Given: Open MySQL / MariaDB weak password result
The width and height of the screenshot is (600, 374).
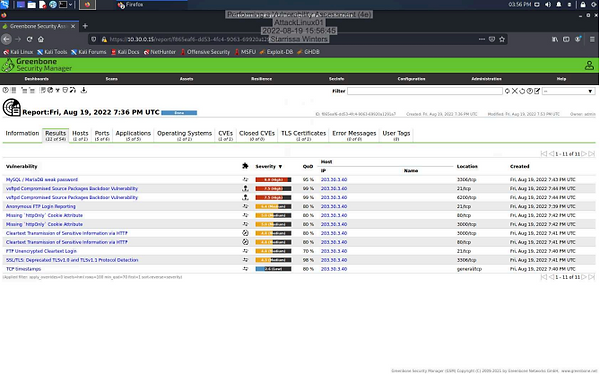Looking at the screenshot, I should pos(42,180).
